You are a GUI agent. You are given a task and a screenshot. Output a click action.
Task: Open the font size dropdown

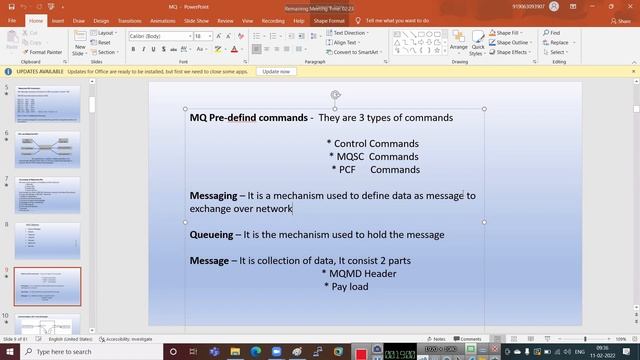pos(210,36)
